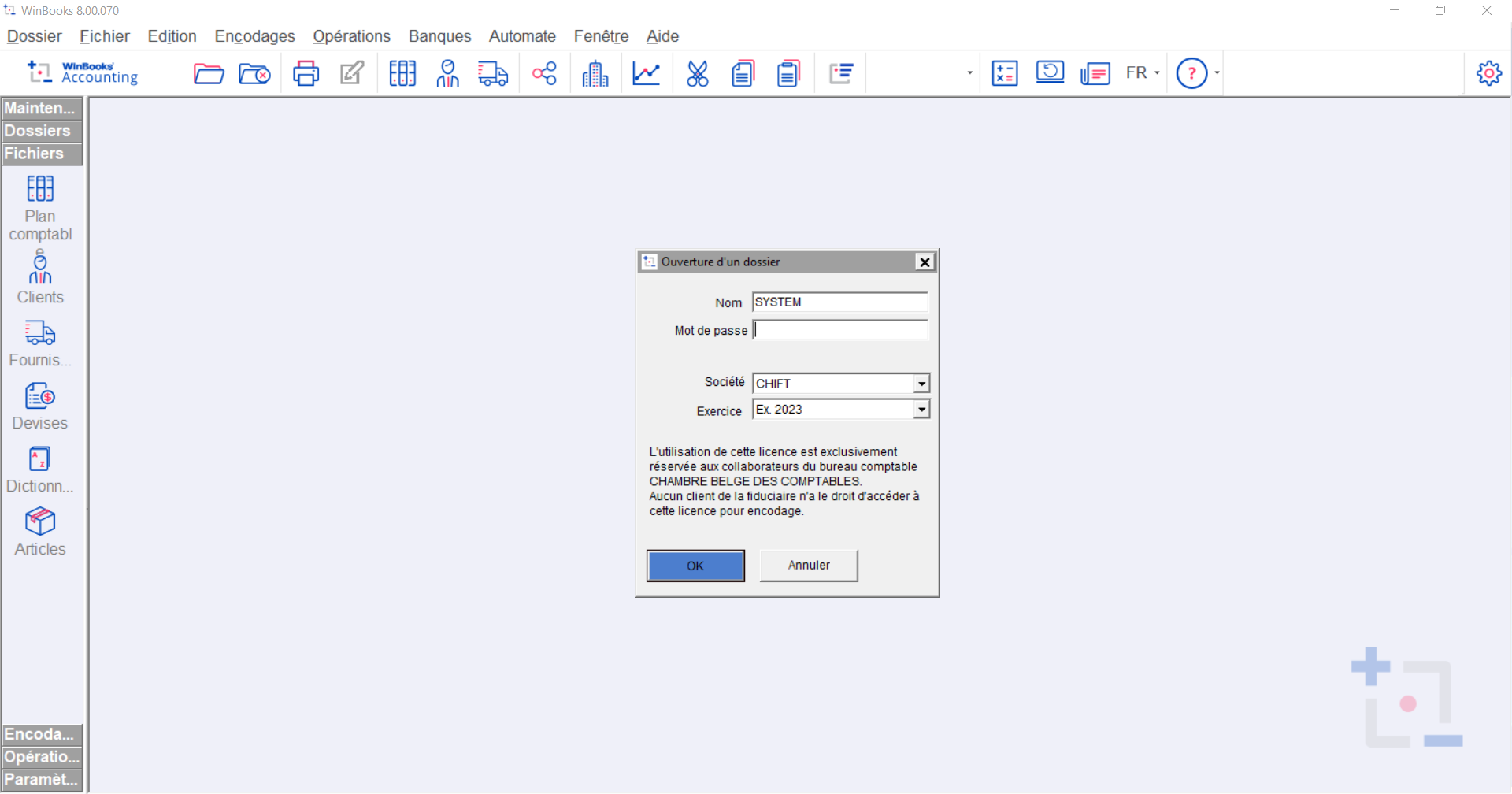Expand the Exercice dropdown showing Ex. 2023
The width and height of the screenshot is (1512, 794).
(x=921, y=409)
